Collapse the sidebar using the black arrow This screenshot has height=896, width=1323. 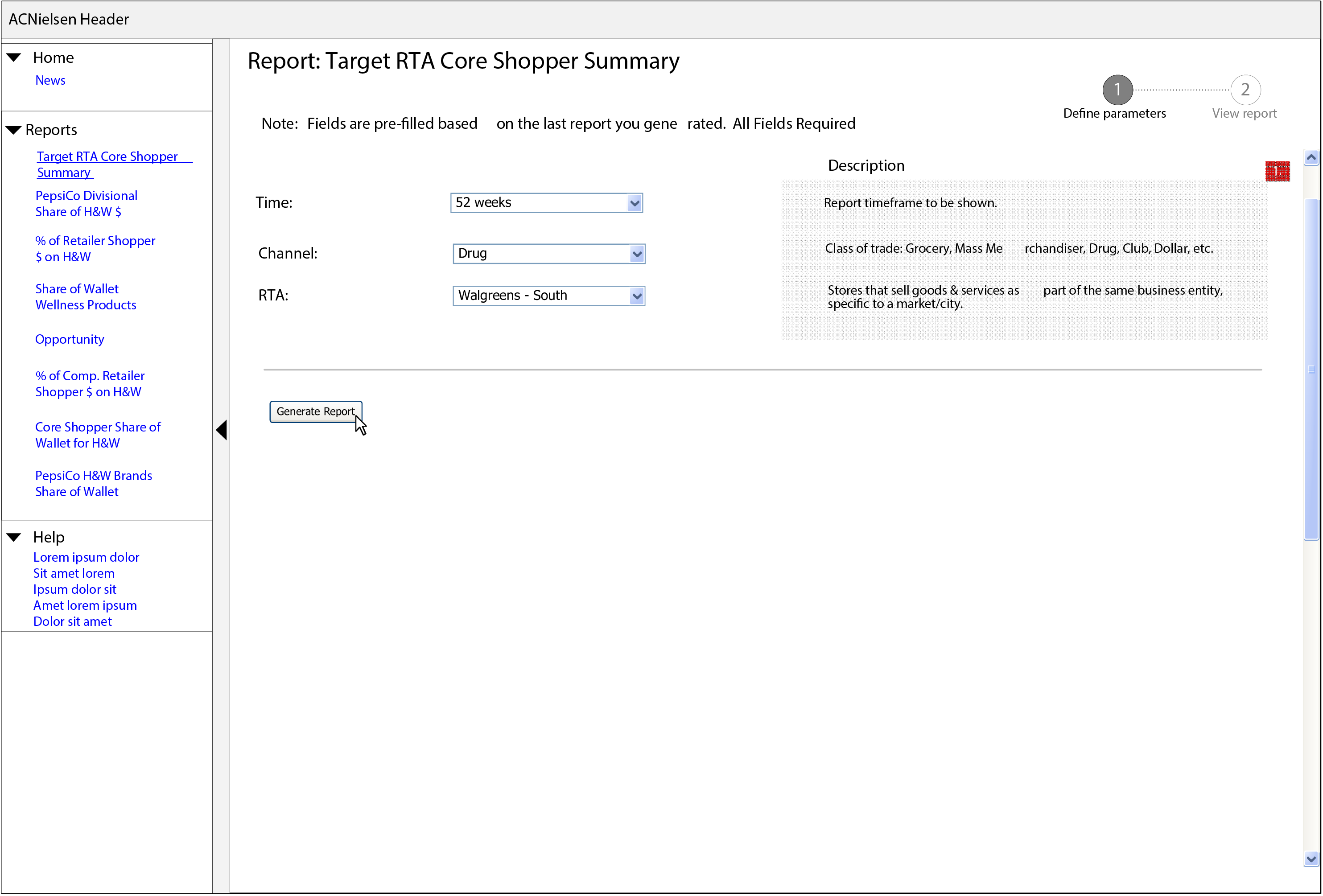[x=222, y=430]
